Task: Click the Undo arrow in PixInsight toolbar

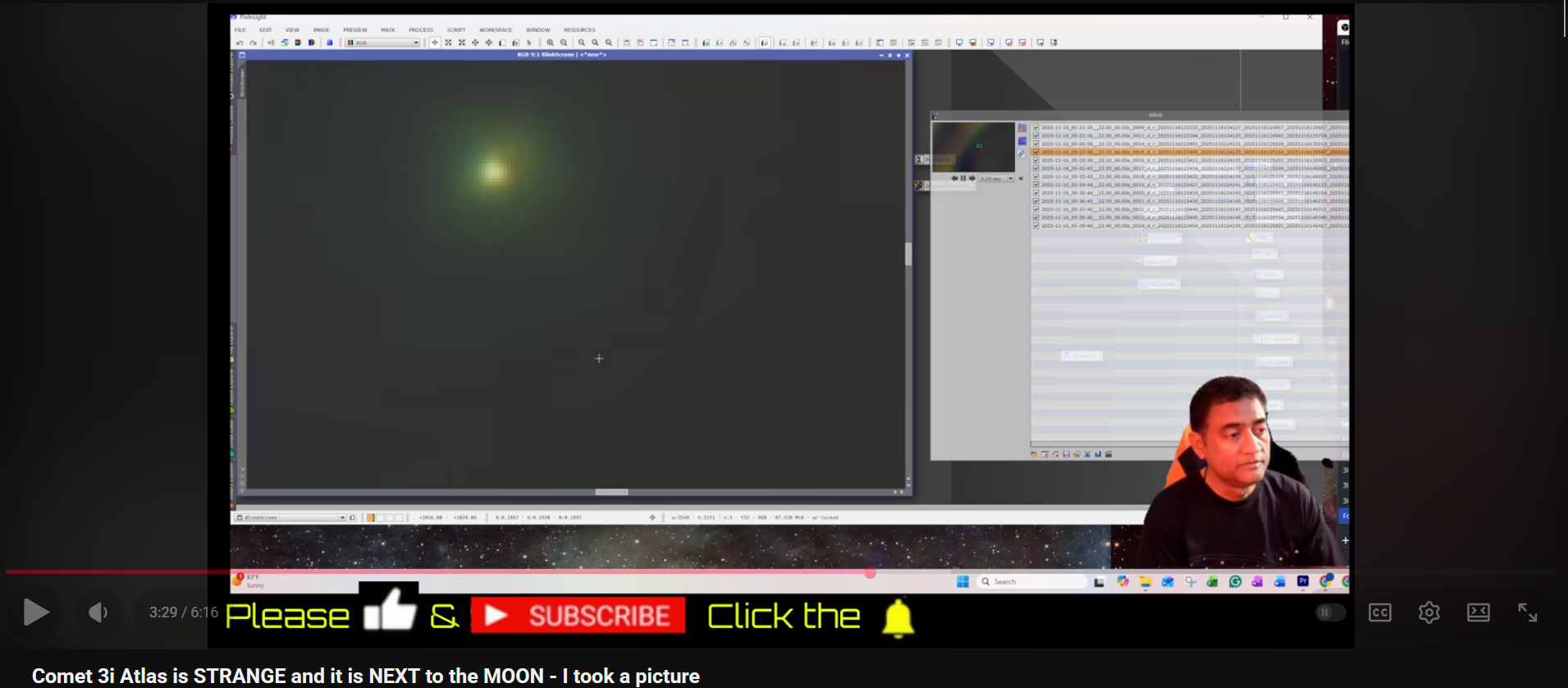Action: point(240,43)
